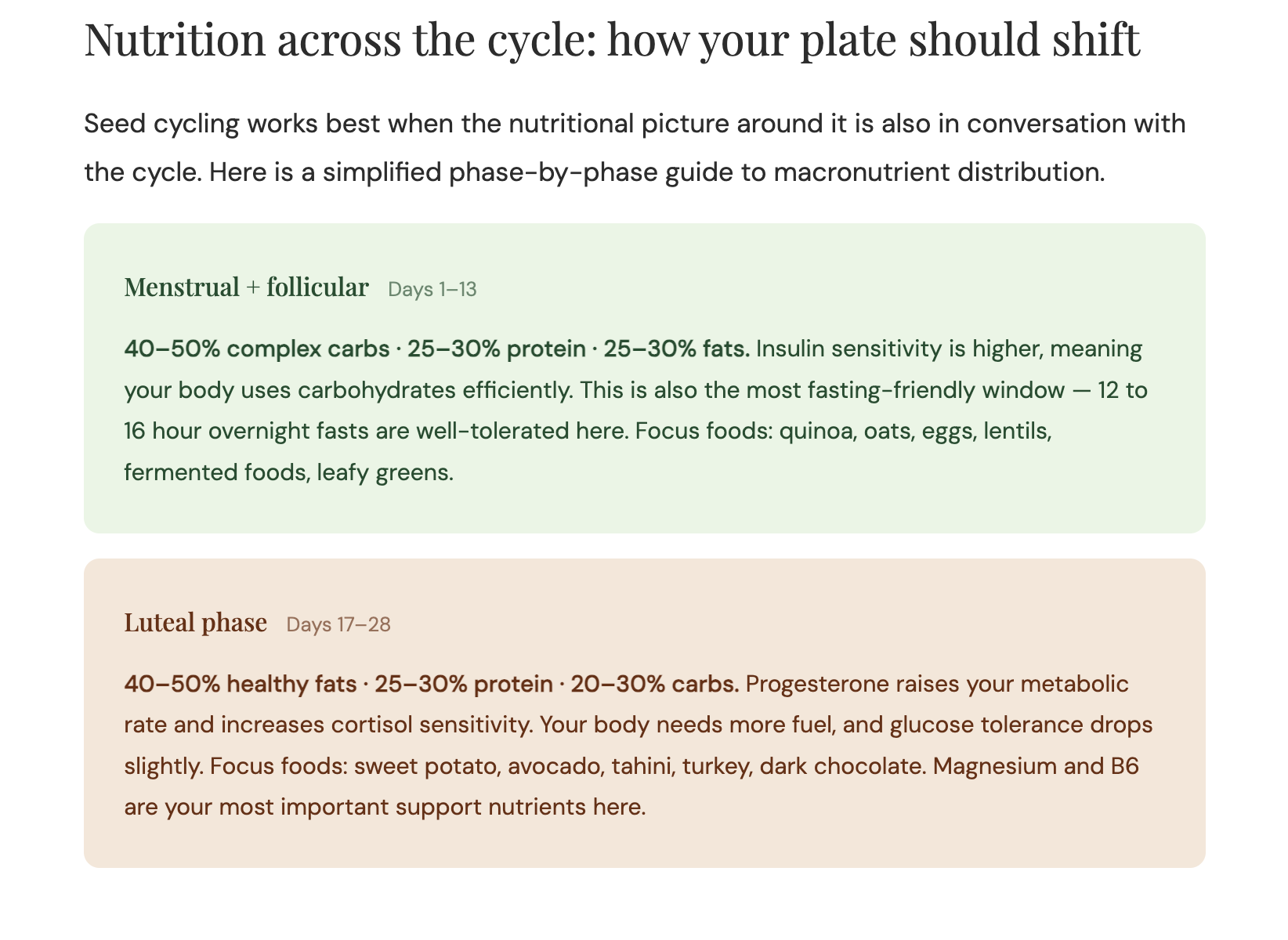Click the bold "20–30% carbs." text

coord(655,685)
